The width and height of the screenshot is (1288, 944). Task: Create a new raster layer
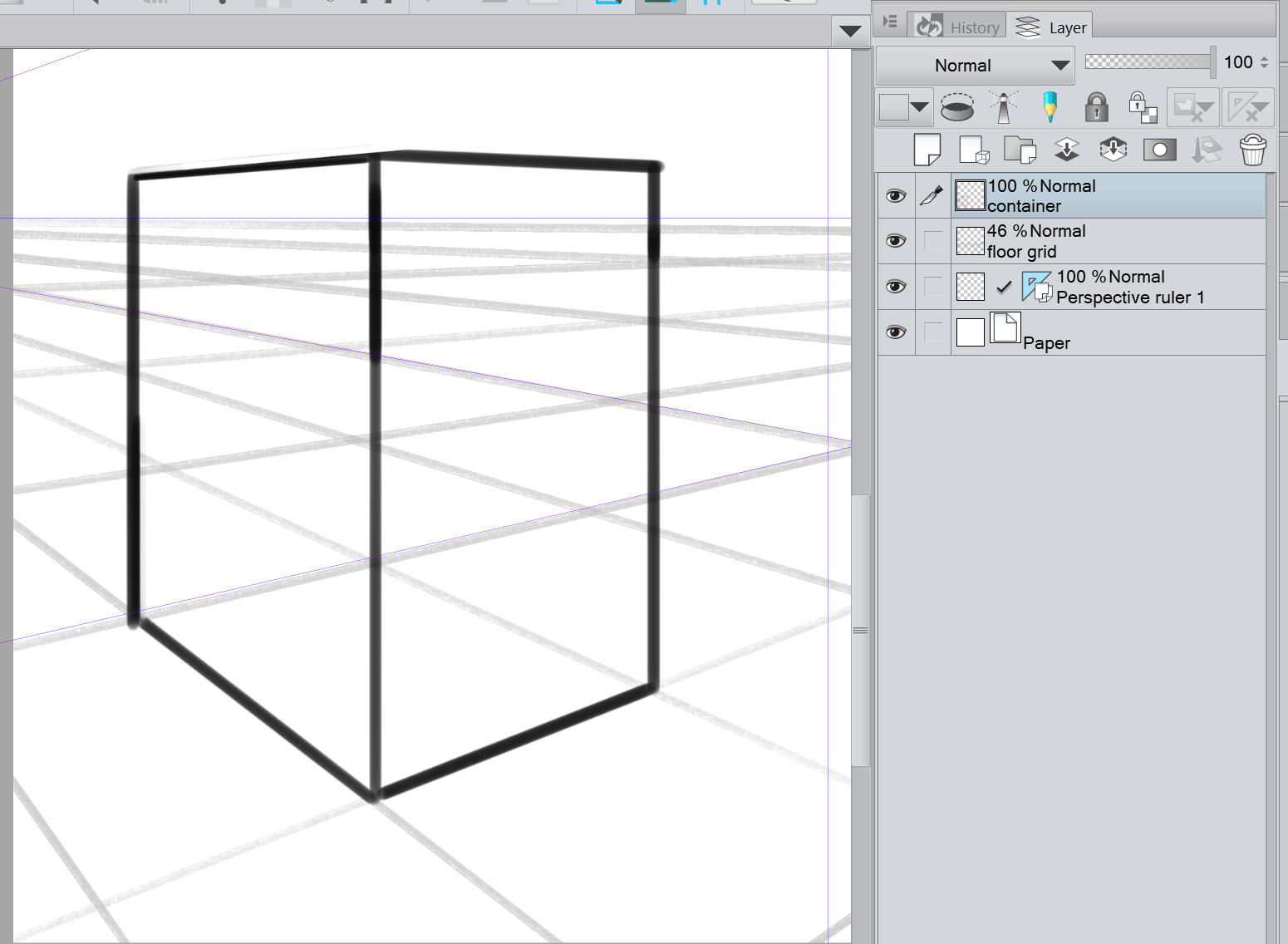point(927,150)
